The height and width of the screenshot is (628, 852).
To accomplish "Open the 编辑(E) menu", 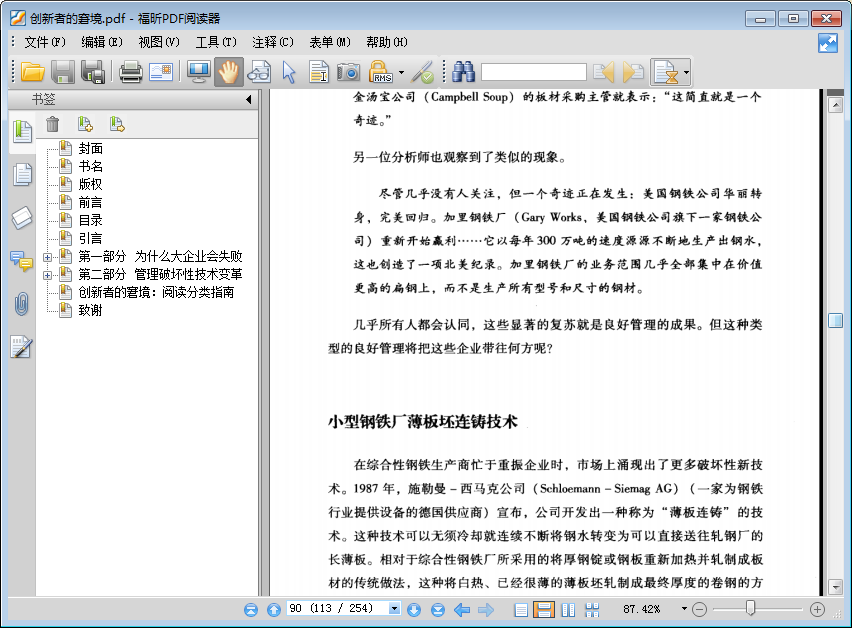I will tap(102, 42).
